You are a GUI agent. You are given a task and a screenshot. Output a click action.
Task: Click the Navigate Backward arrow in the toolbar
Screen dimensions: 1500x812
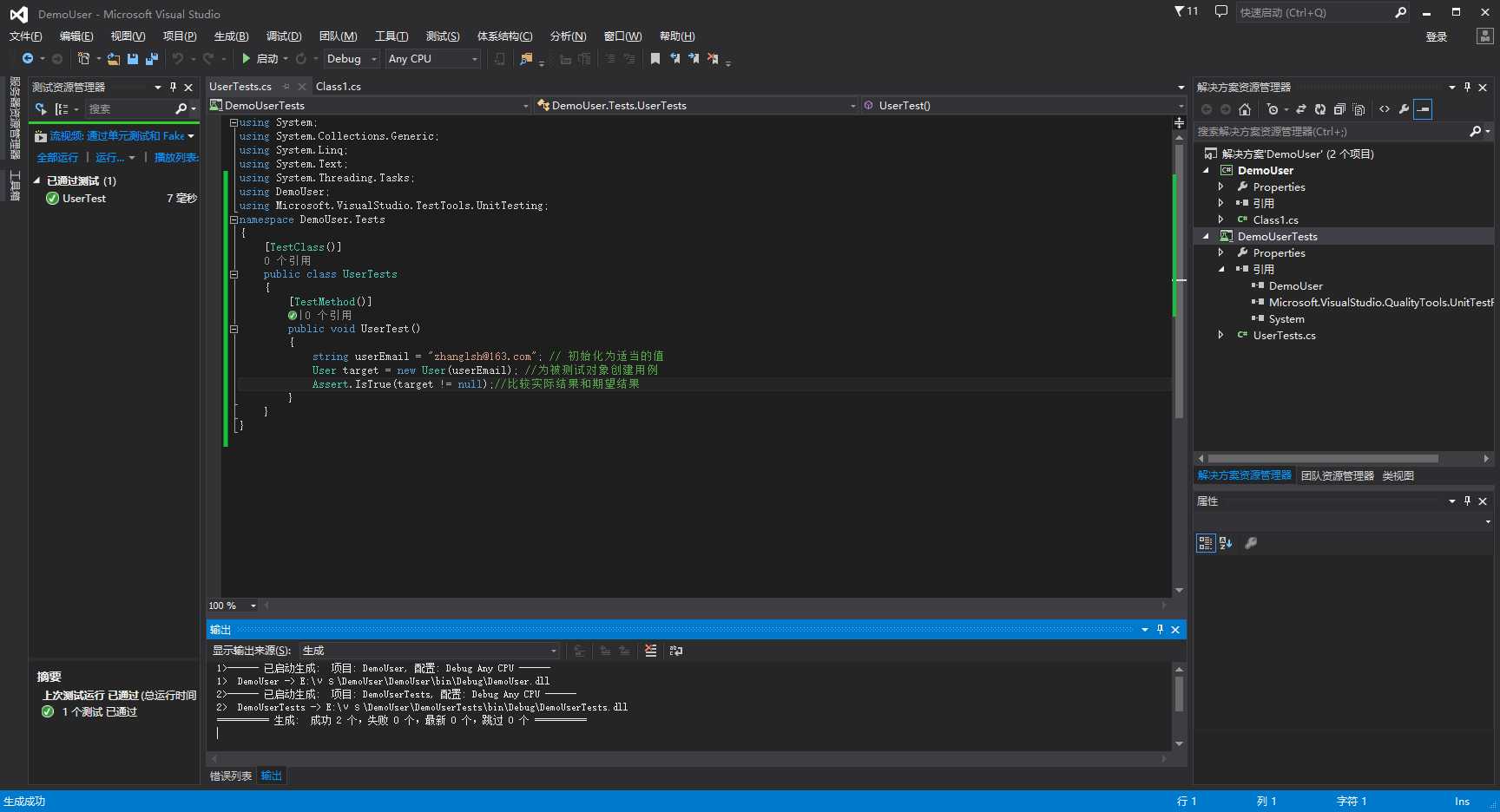coord(28,59)
